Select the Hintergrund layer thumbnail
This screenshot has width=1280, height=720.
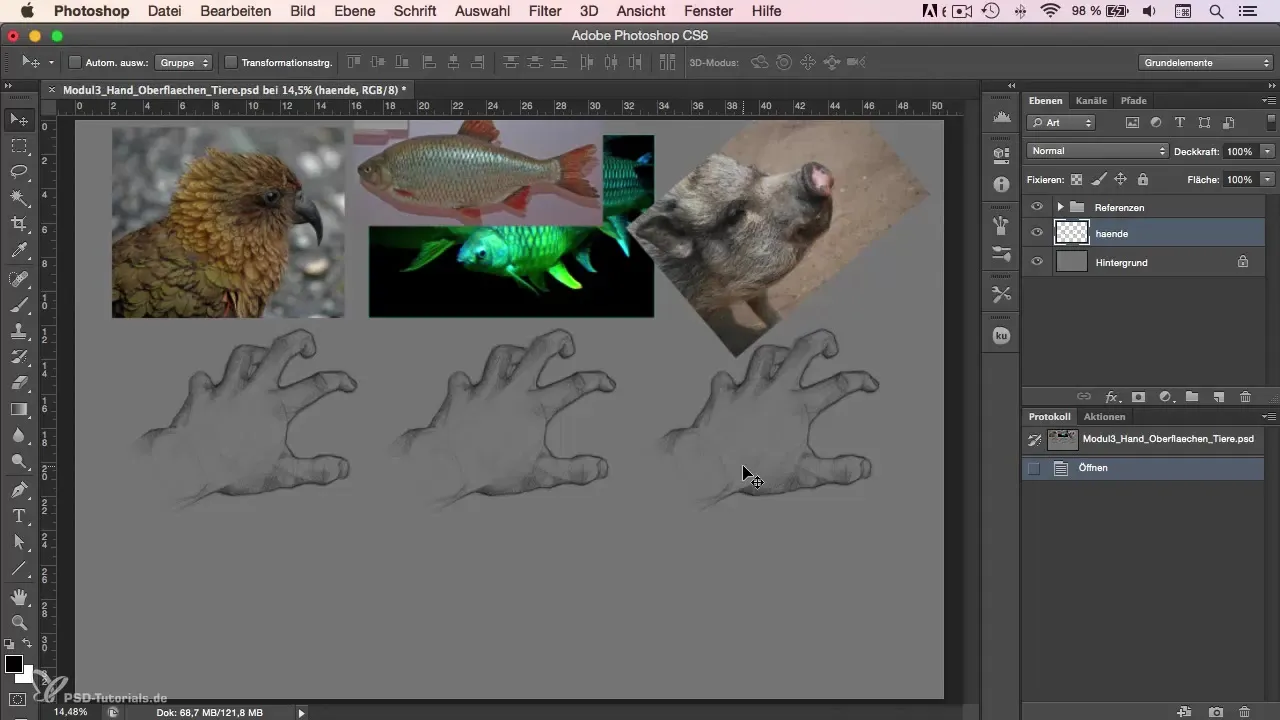click(1072, 262)
